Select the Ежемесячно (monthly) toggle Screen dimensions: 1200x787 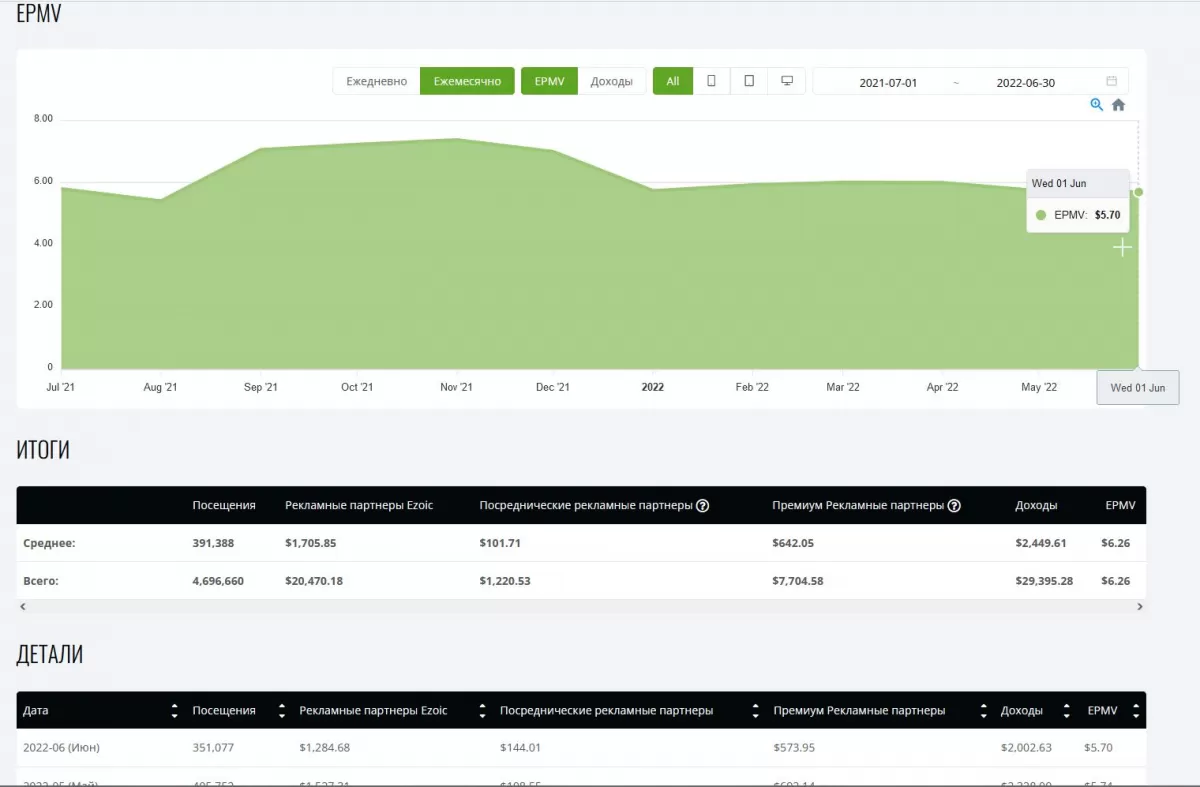click(x=467, y=81)
